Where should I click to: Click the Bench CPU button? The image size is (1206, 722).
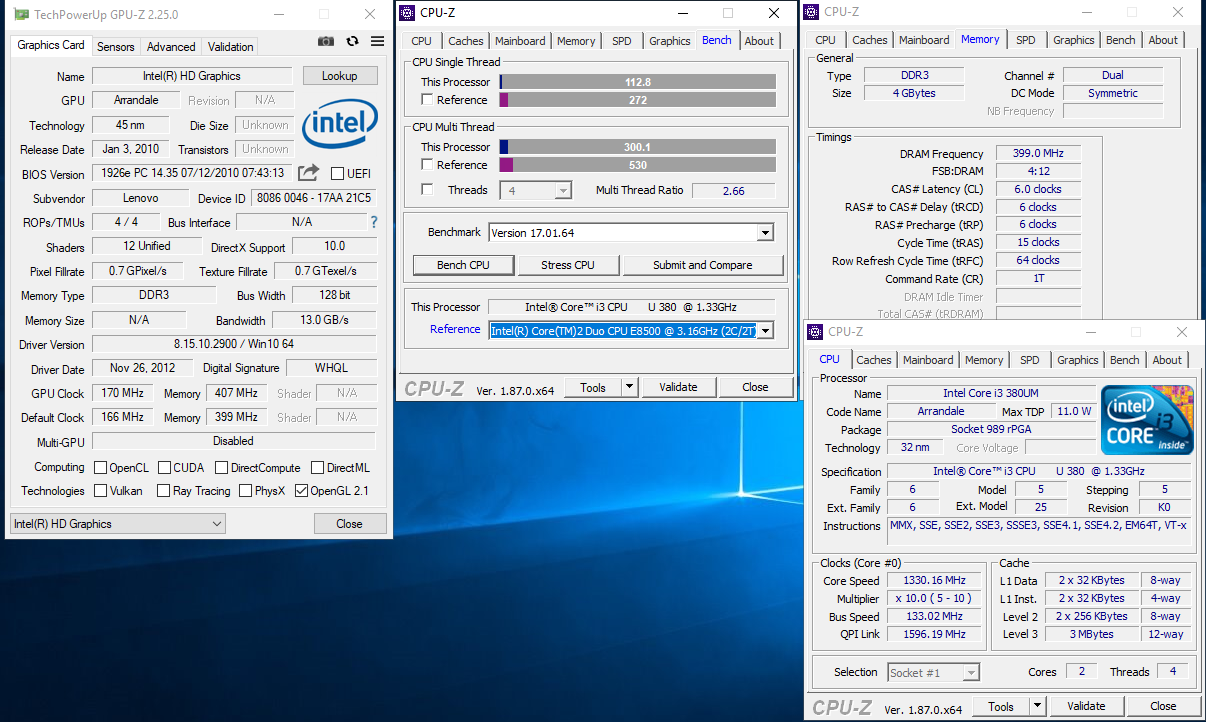(464, 265)
